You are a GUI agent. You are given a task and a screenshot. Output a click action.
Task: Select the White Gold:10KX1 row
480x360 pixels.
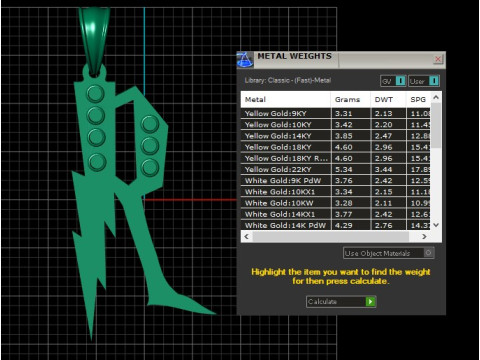coord(336,192)
